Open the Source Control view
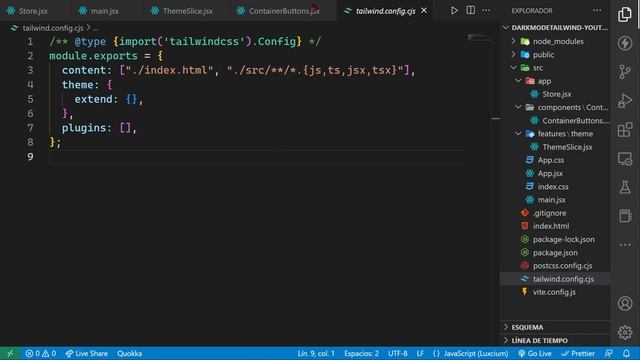Image resolution: width=640 pixels, height=360 pixels. click(624, 72)
